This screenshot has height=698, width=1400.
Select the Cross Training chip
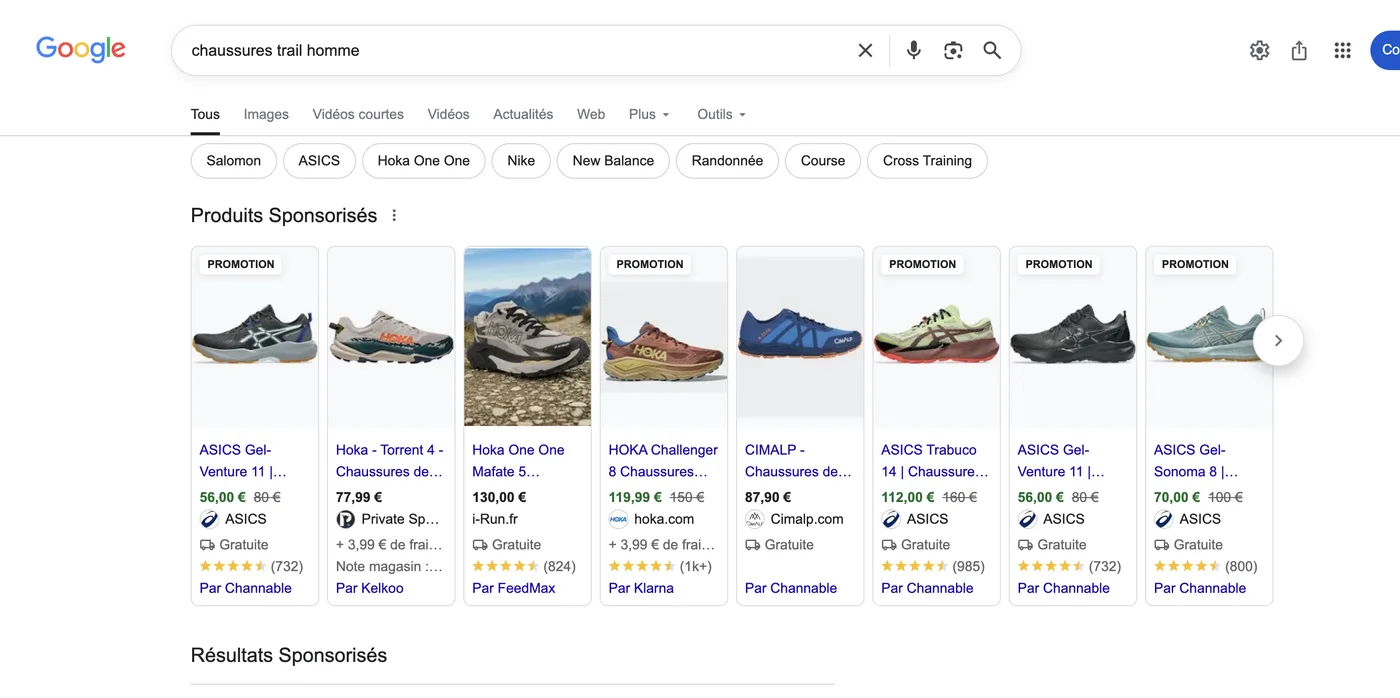[x=927, y=161]
